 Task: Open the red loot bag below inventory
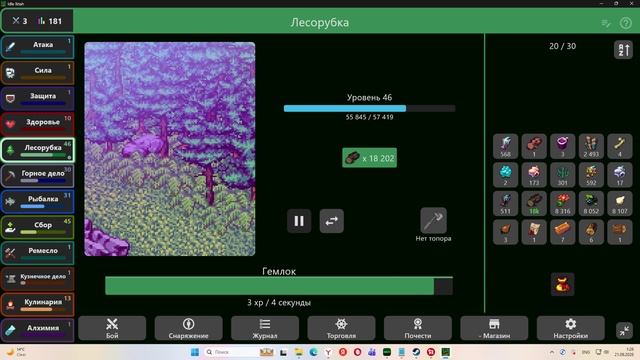tap(562, 284)
